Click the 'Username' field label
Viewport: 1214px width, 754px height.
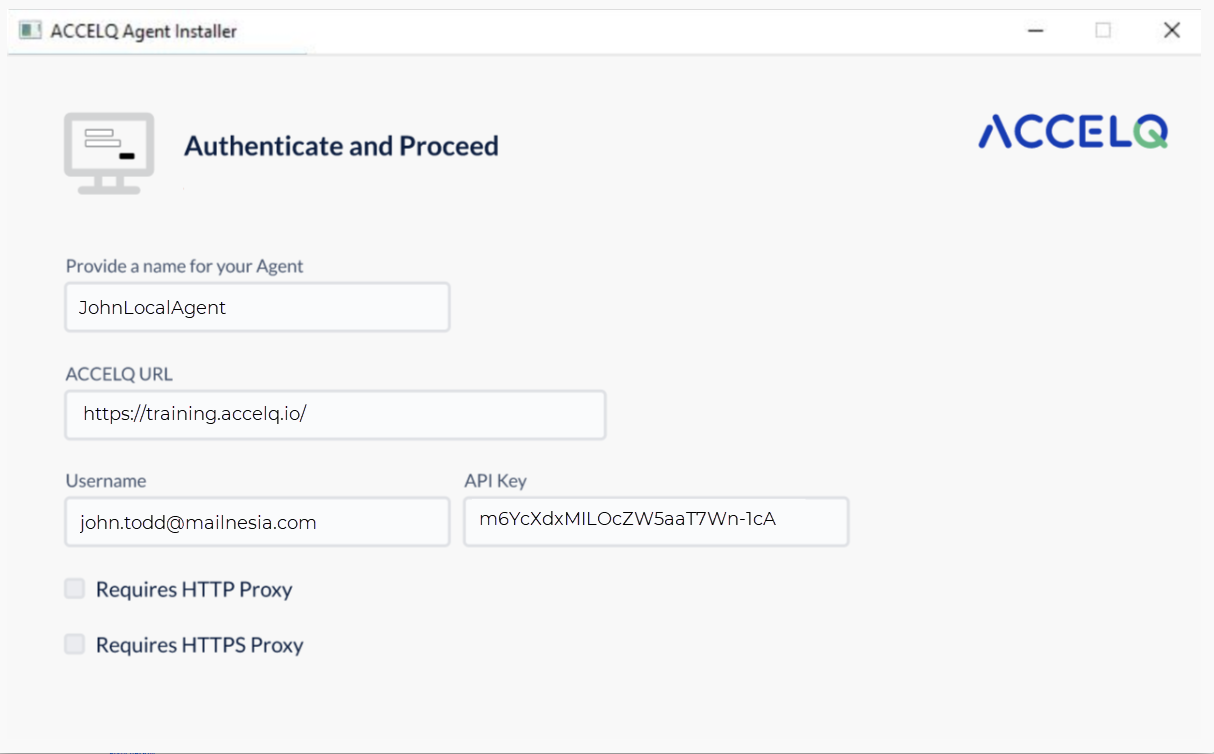click(106, 481)
